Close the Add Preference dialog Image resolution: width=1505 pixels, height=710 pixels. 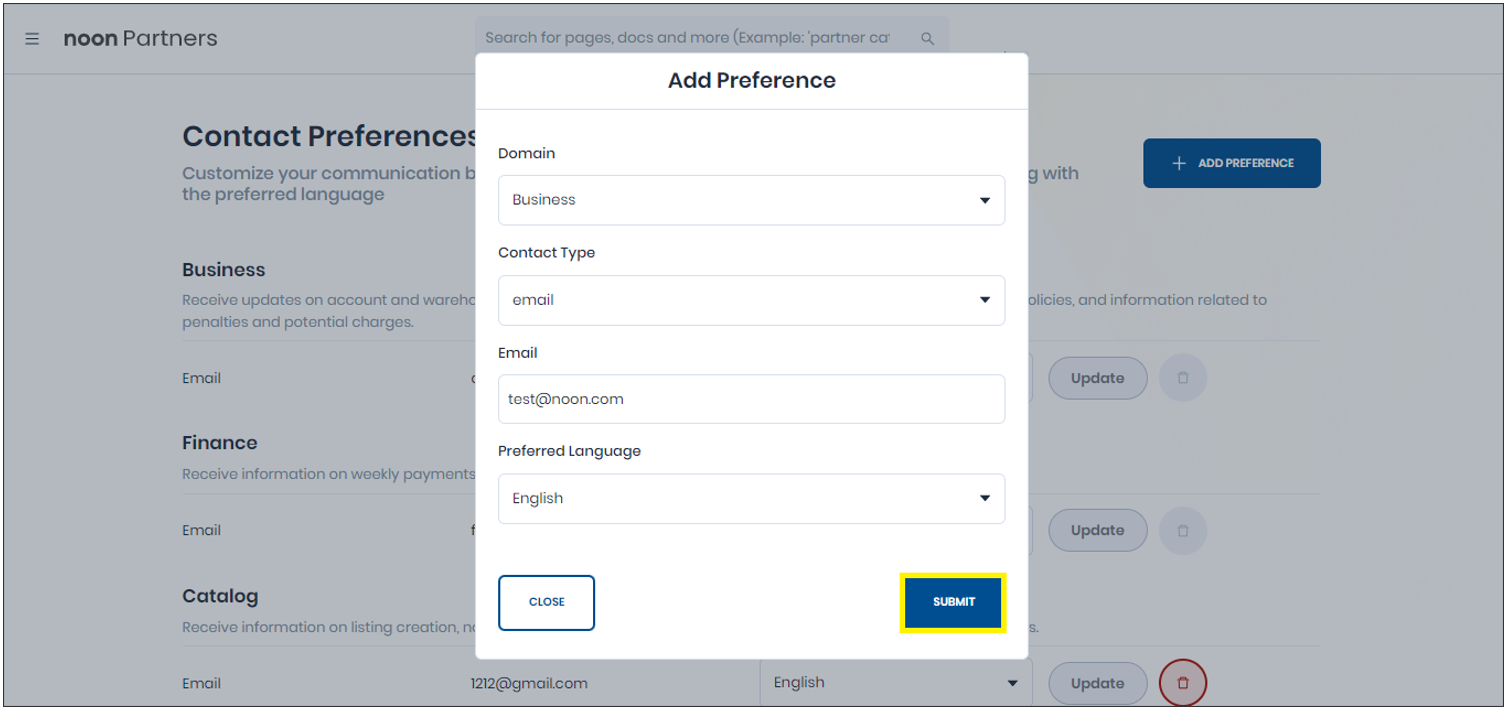[546, 602]
